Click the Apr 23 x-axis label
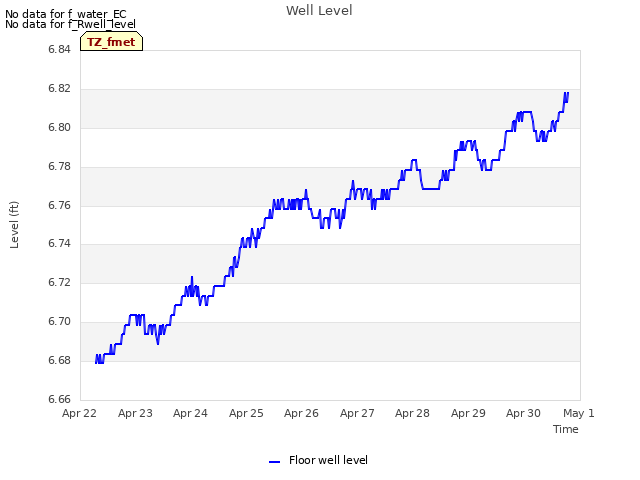The image size is (640, 480). (135, 413)
